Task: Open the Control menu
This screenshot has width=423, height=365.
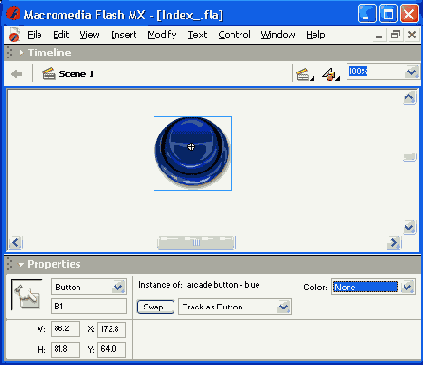Action: coord(234,35)
